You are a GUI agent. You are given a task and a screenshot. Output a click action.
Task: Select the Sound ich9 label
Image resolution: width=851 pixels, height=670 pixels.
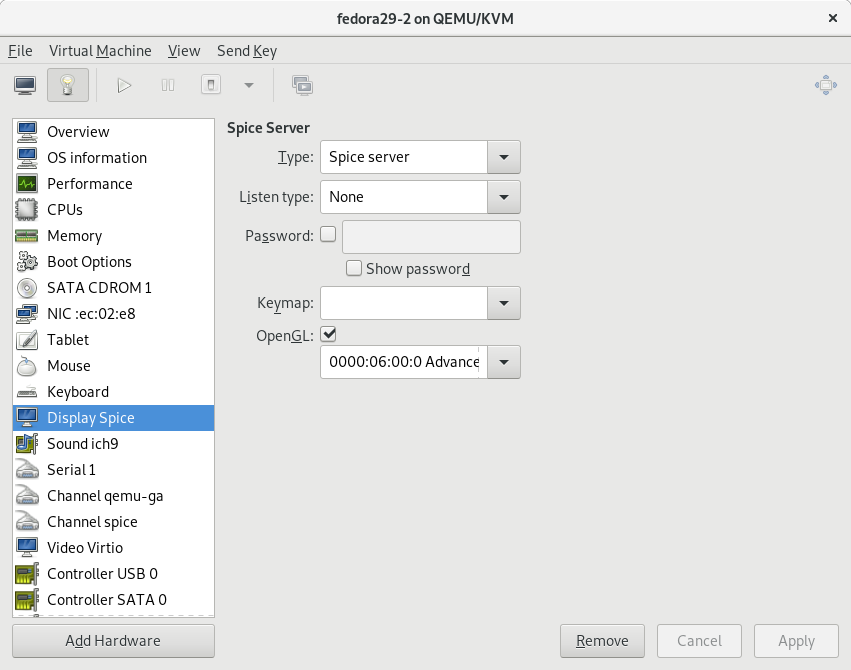point(82,444)
